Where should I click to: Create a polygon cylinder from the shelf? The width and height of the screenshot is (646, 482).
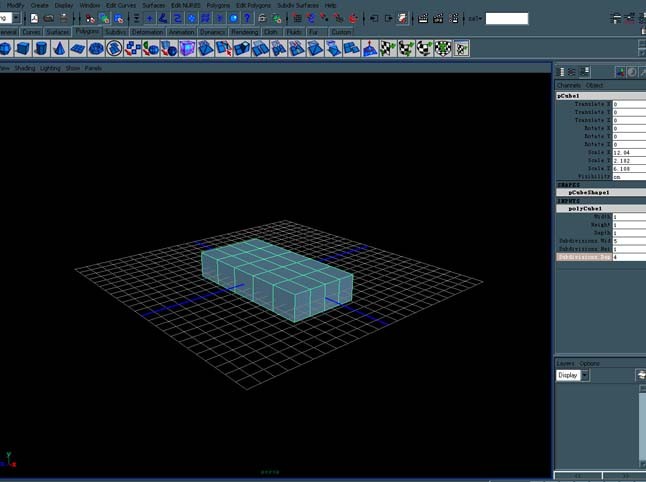pyautogui.click(x=41, y=49)
